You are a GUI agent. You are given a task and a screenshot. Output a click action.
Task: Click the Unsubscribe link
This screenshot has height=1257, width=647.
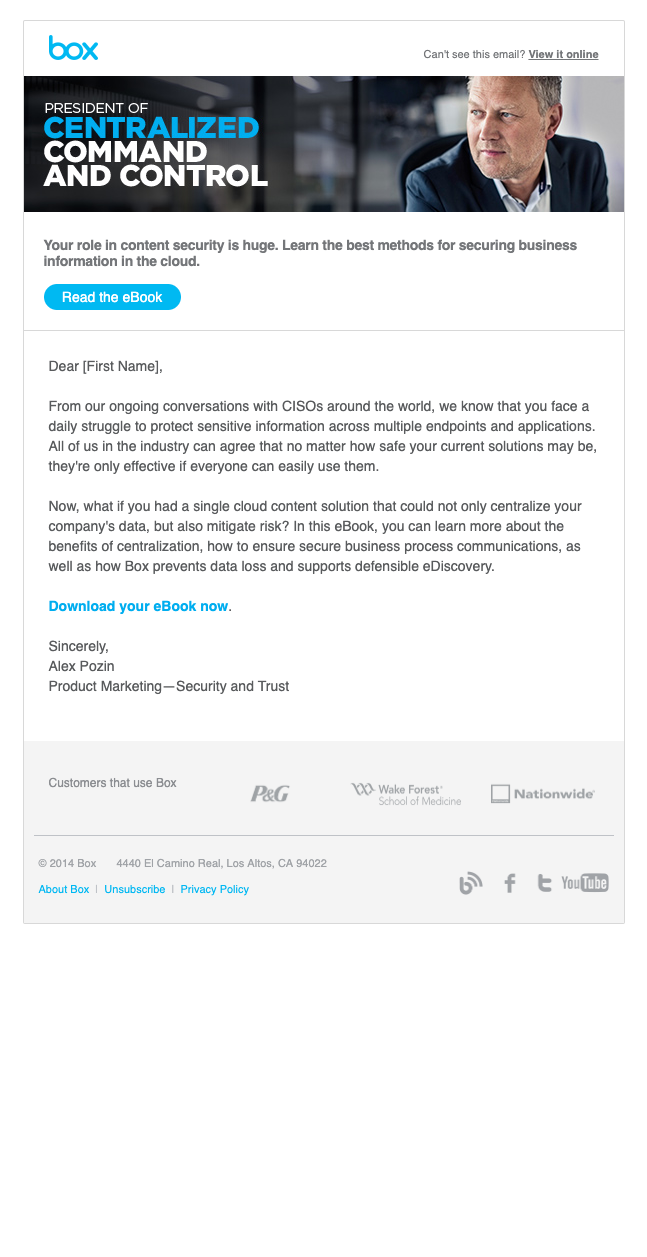(135, 889)
